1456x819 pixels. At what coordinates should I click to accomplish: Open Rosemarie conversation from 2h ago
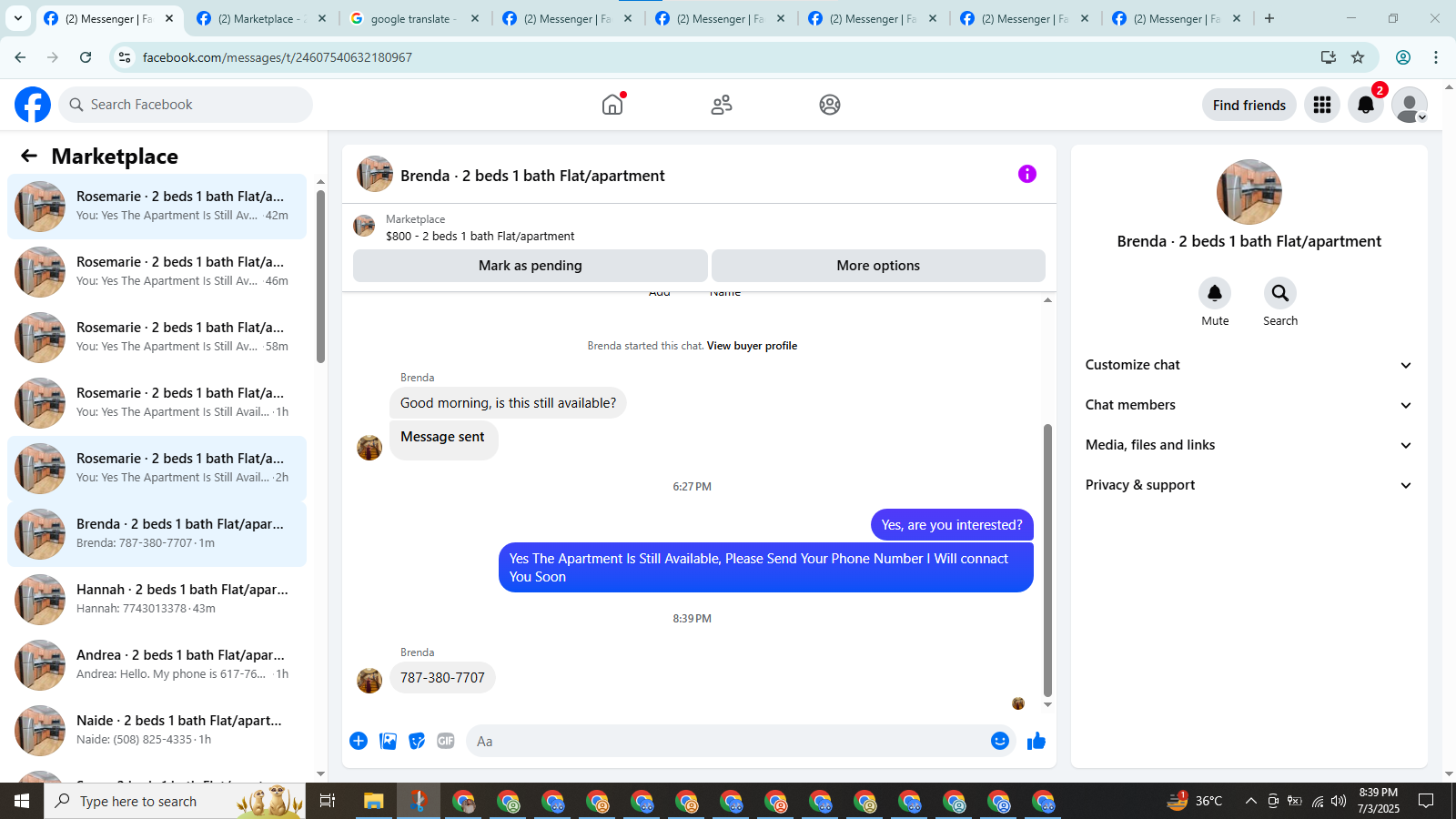157,469
